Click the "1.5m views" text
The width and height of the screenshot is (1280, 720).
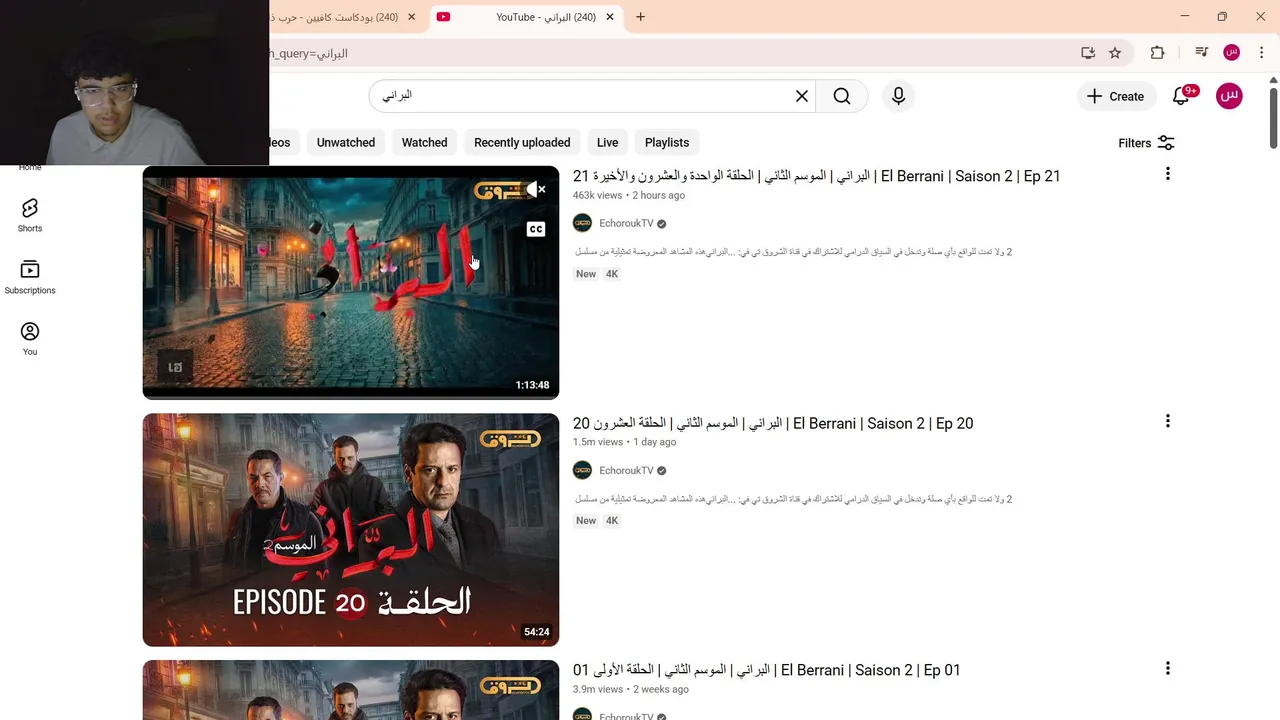click(598, 442)
